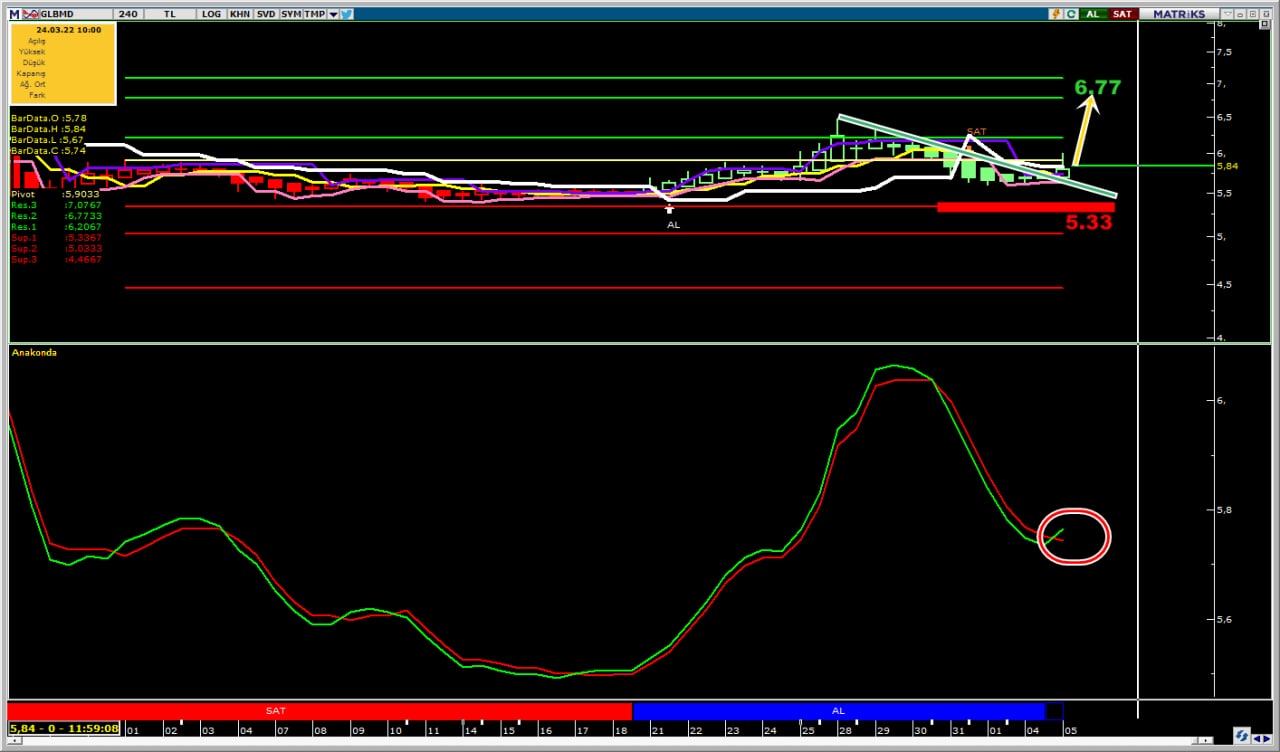Click the chart icon beside GLBMD symbol
Viewport: 1280px width, 752px height.
tap(30, 14)
